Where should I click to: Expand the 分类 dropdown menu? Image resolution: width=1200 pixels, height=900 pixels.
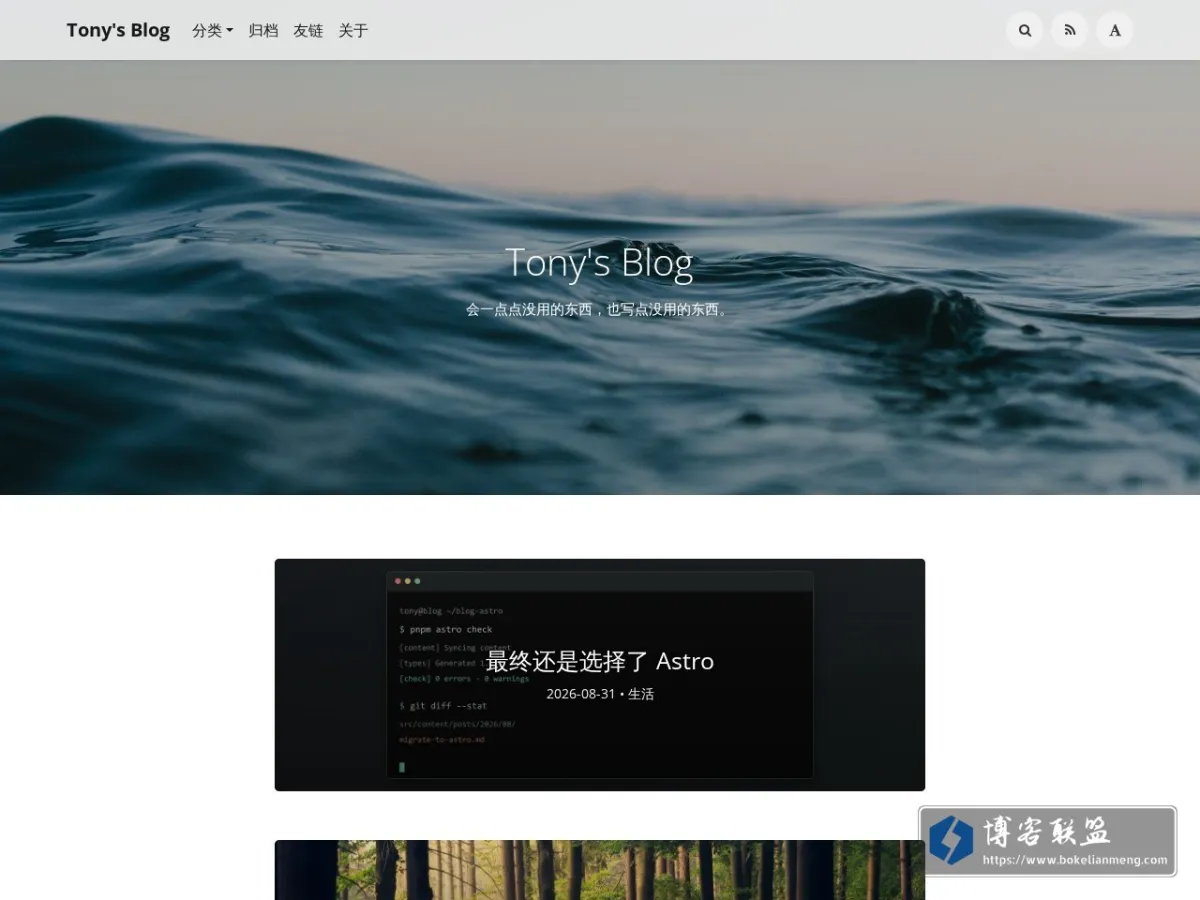[x=212, y=30]
